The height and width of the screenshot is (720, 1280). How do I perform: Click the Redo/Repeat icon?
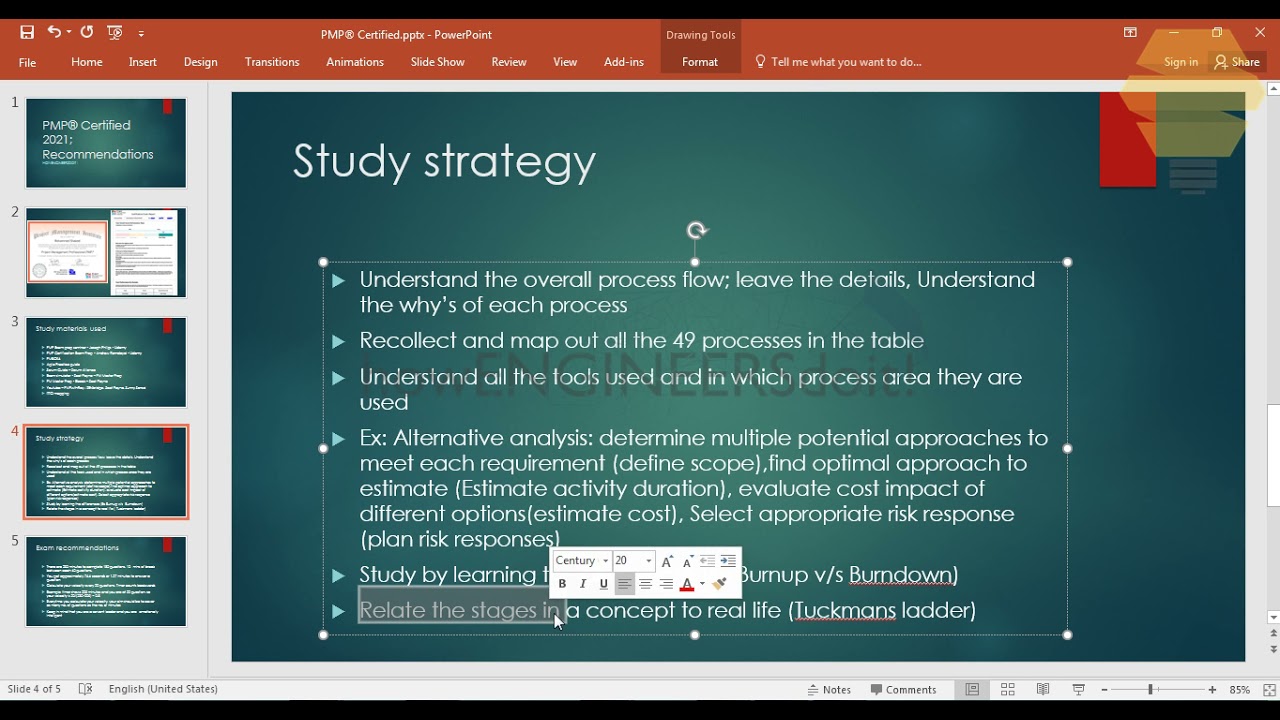click(87, 32)
